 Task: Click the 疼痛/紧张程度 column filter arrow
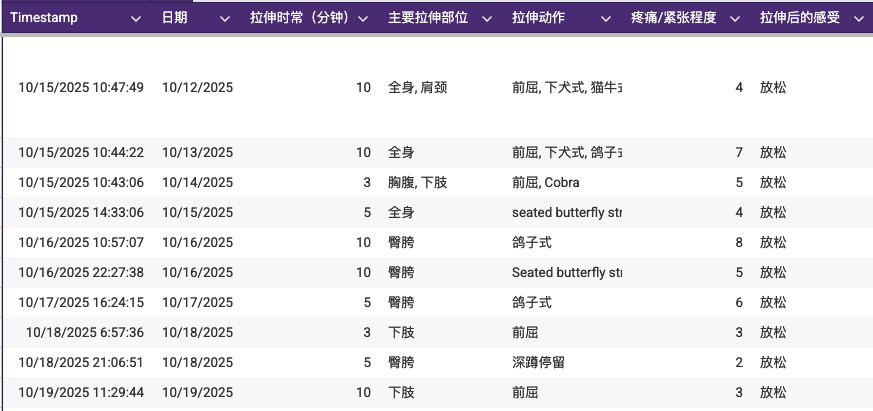click(x=735, y=18)
